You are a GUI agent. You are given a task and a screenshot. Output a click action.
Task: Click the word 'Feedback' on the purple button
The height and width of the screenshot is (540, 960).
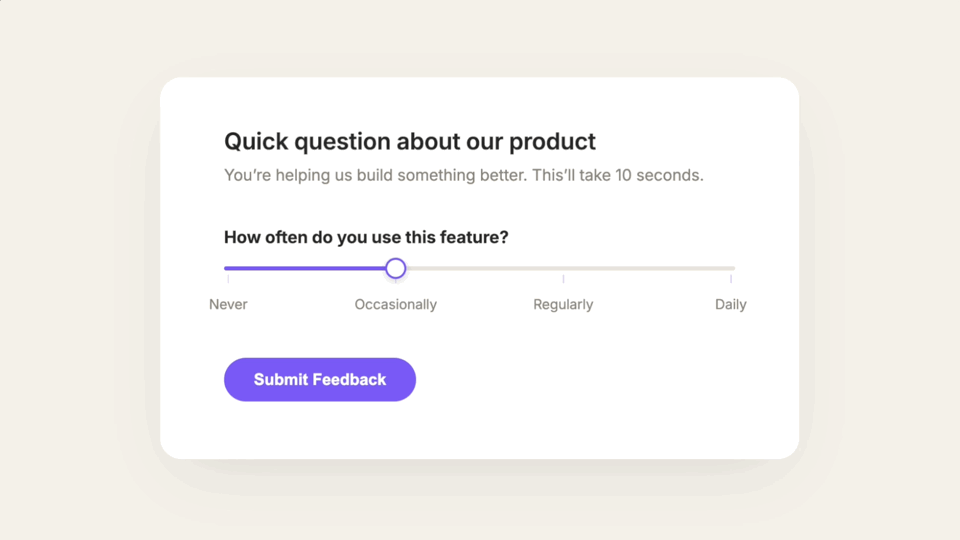(350, 380)
